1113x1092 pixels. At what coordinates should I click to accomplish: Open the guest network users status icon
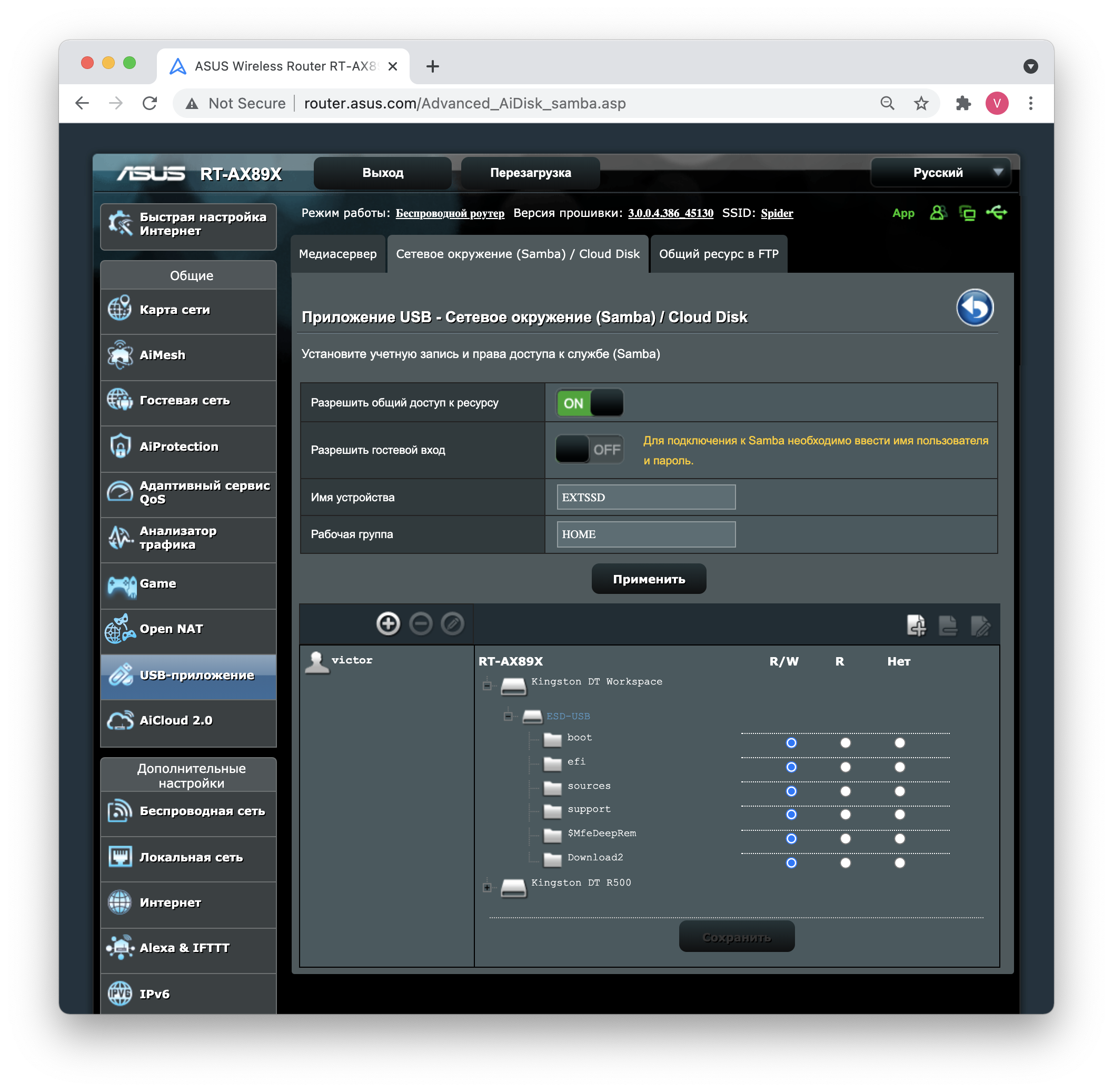click(x=938, y=213)
